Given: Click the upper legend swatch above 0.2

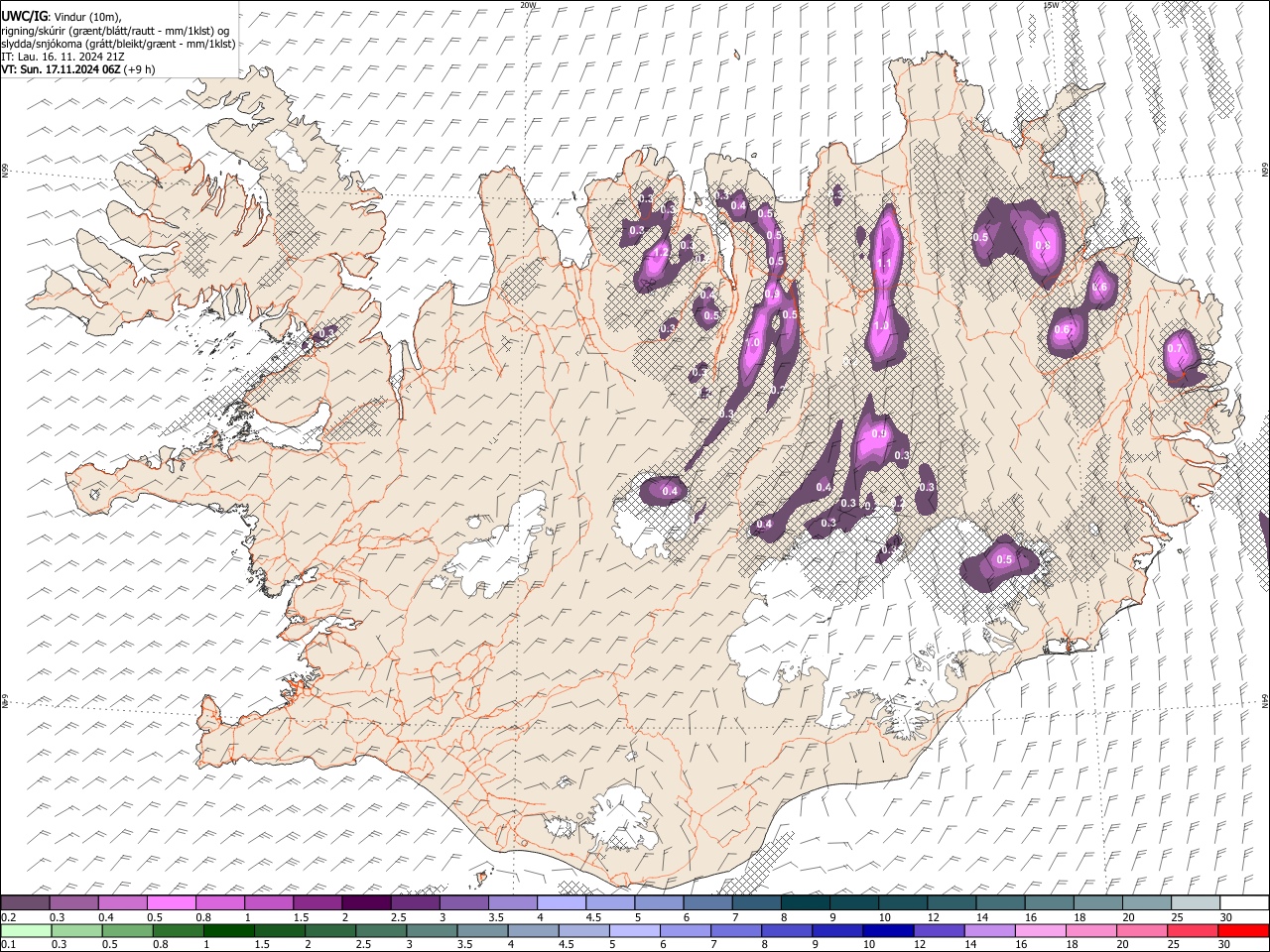Looking at the screenshot, I should (x=25, y=902).
